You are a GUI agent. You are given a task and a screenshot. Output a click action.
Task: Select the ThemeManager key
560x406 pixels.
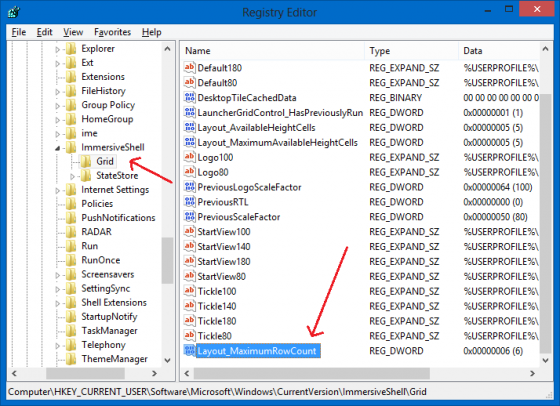[x=114, y=359]
